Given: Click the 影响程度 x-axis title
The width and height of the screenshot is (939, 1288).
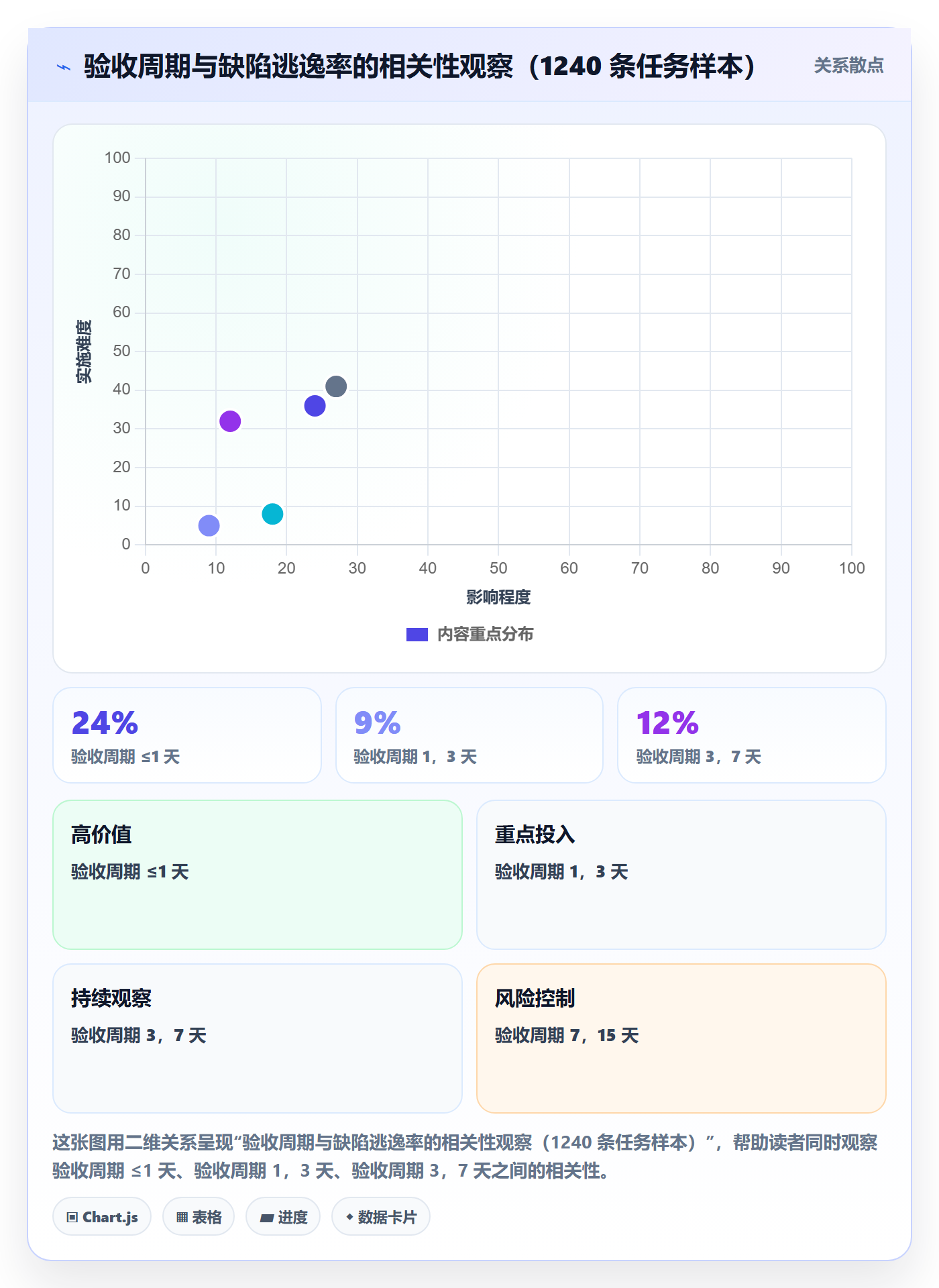Looking at the screenshot, I should point(498,597).
